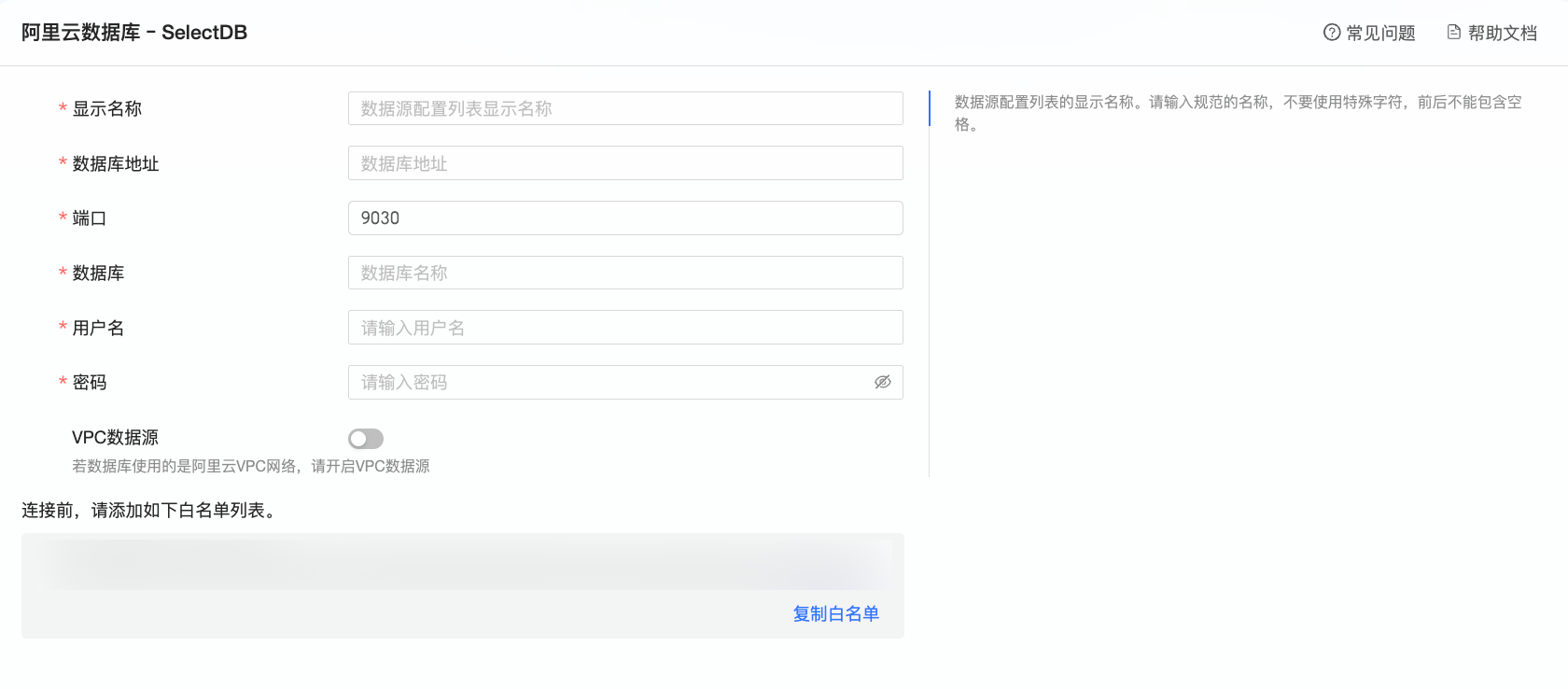
Task: Click the 阿里云数据库 - SelectDB title
Action: coord(134,33)
